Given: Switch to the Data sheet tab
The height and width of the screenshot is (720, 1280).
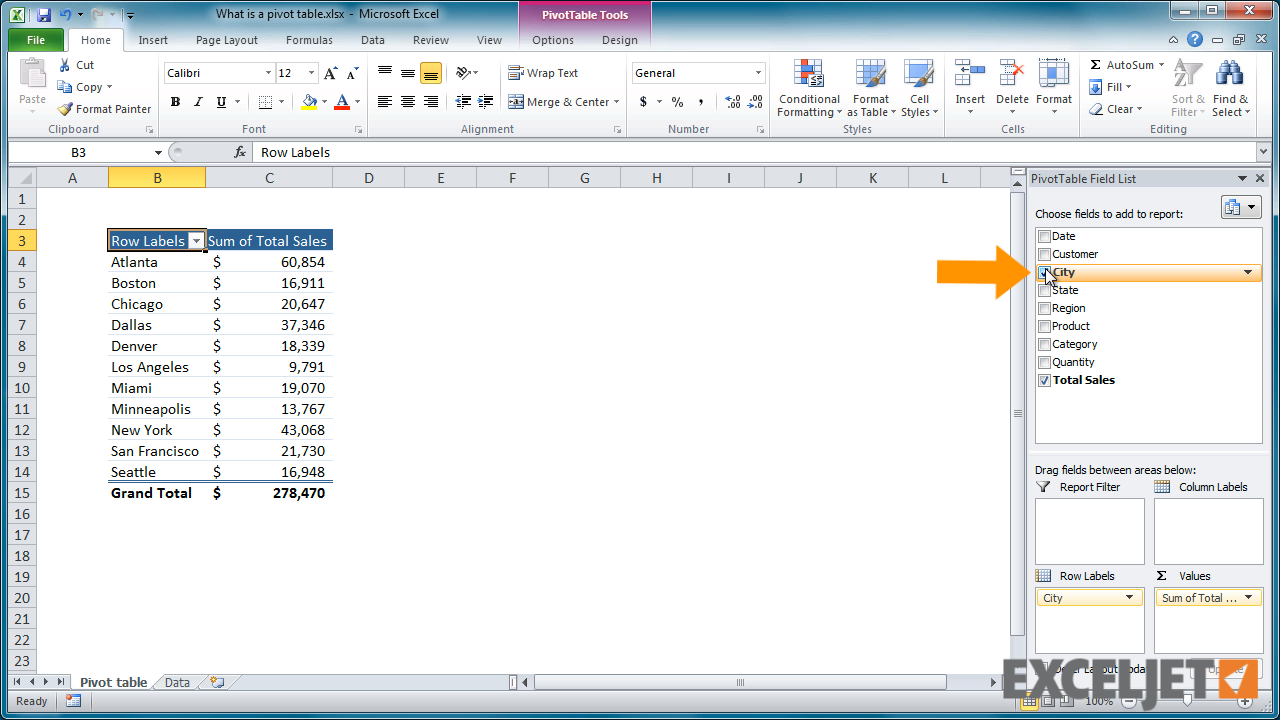Looking at the screenshot, I should click(176, 682).
